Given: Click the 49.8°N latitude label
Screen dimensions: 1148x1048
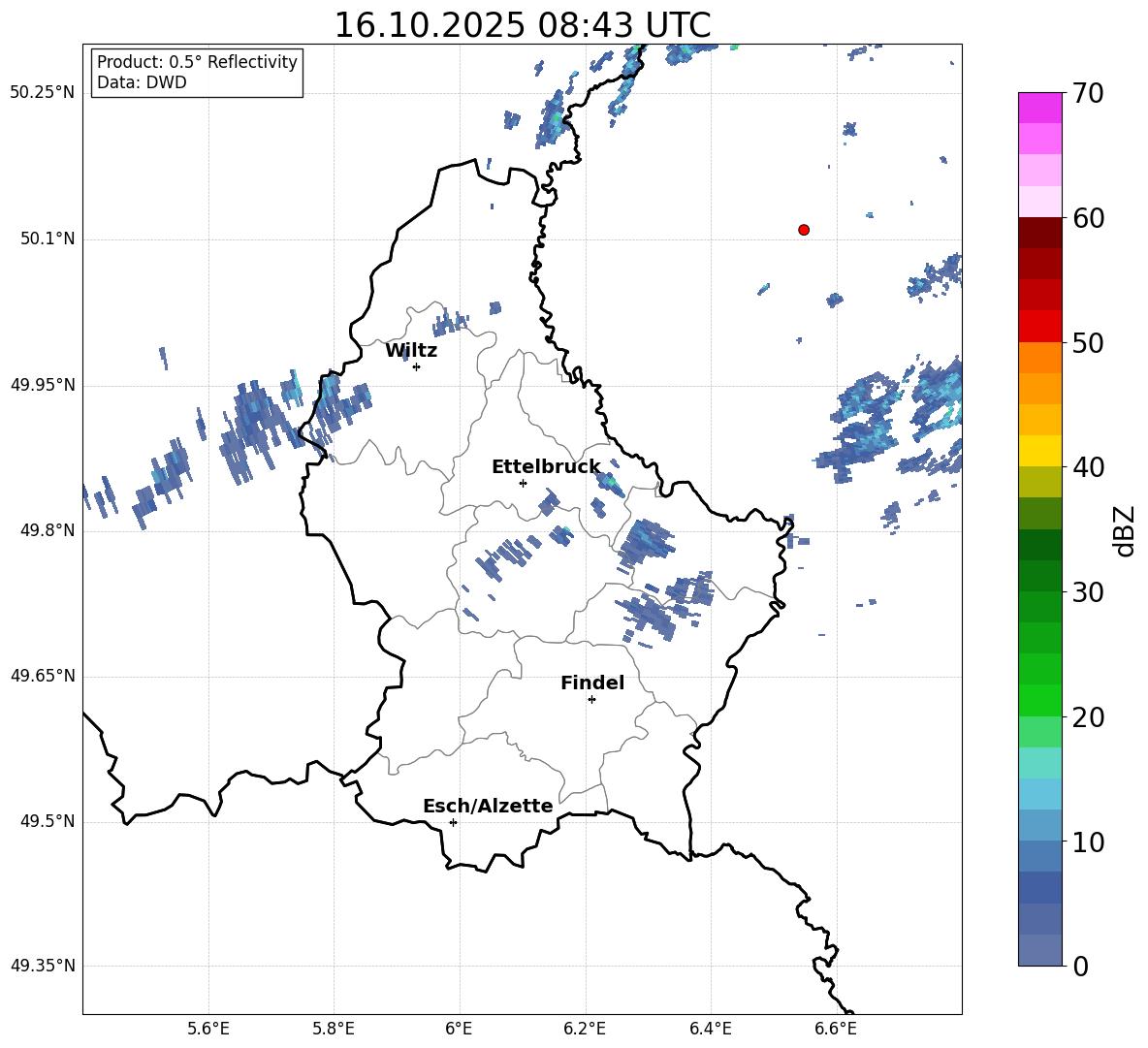Looking at the screenshot, I should click(x=48, y=530).
